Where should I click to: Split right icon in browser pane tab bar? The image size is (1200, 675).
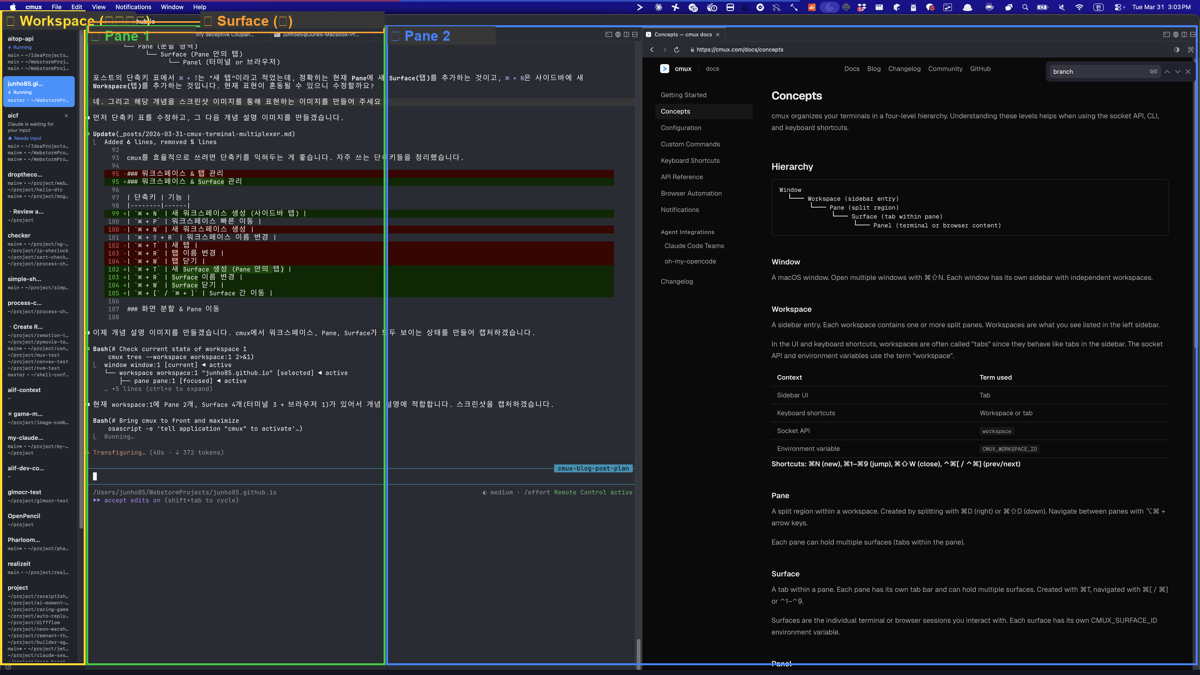coord(1184,34)
